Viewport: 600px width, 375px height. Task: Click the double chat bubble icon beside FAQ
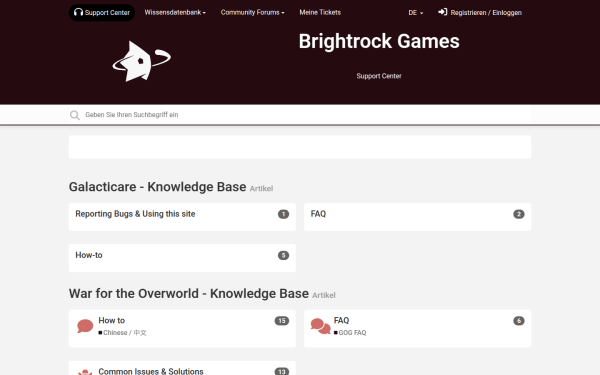320,326
